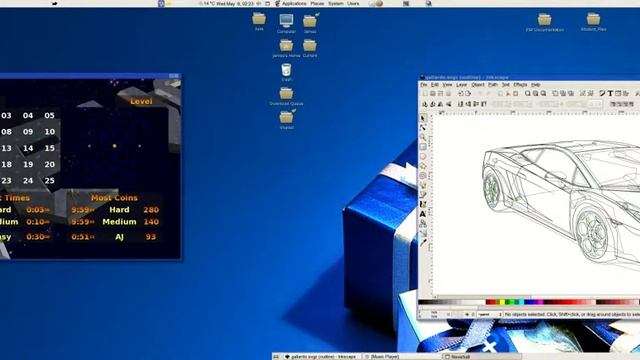640x360 pixels.
Task: Select the Pencil freehand tool in Inkscape
Action: [x=423, y=185]
